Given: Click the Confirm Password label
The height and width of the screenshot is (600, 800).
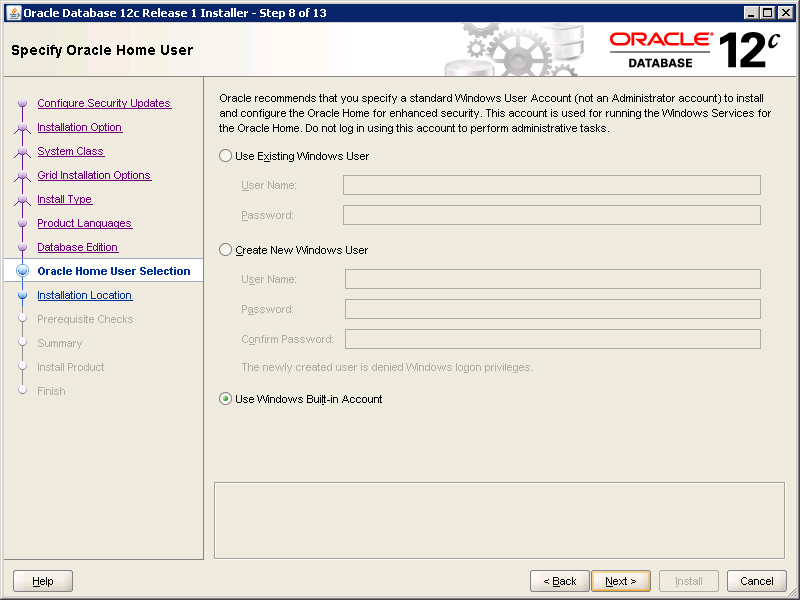Looking at the screenshot, I should [x=287, y=339].
